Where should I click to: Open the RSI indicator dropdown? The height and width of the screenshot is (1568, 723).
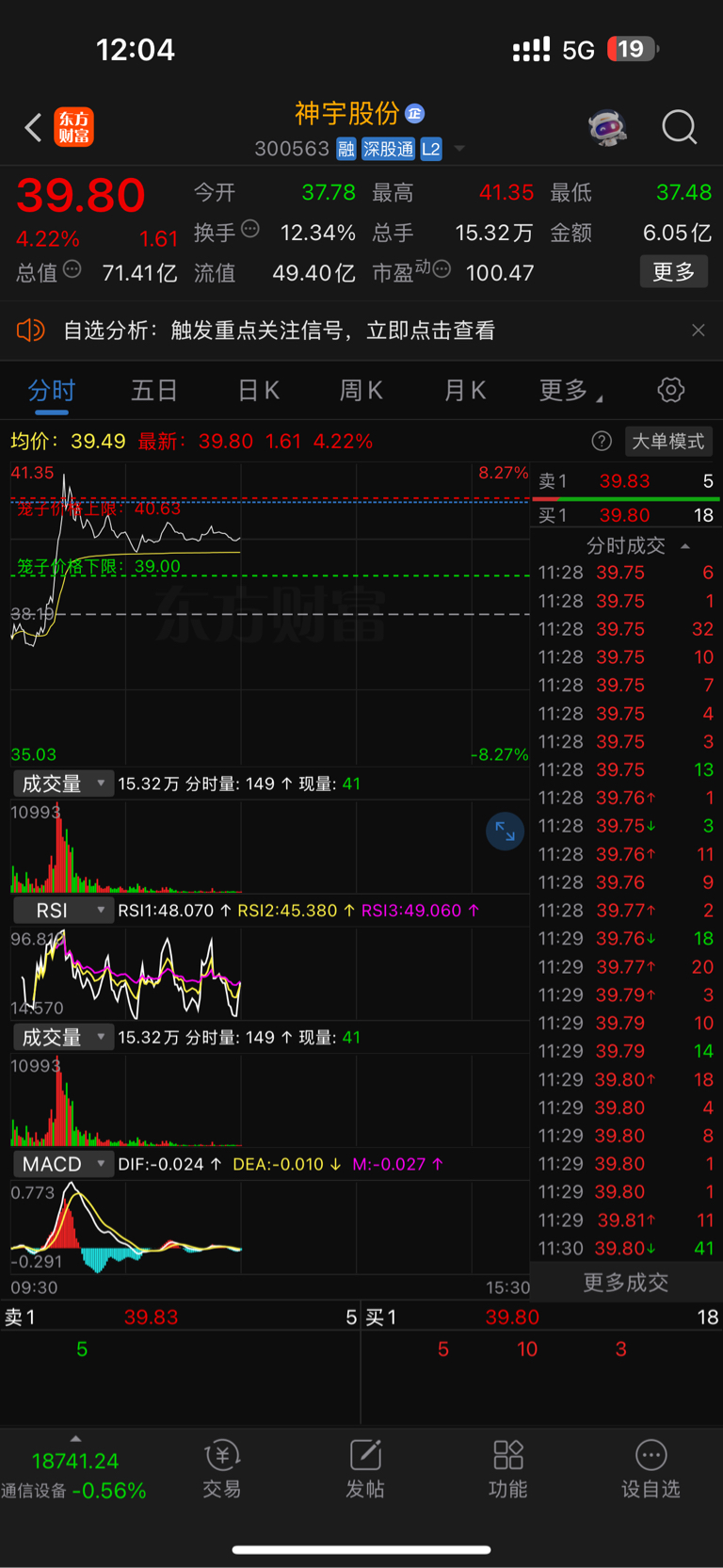[63, 911]
